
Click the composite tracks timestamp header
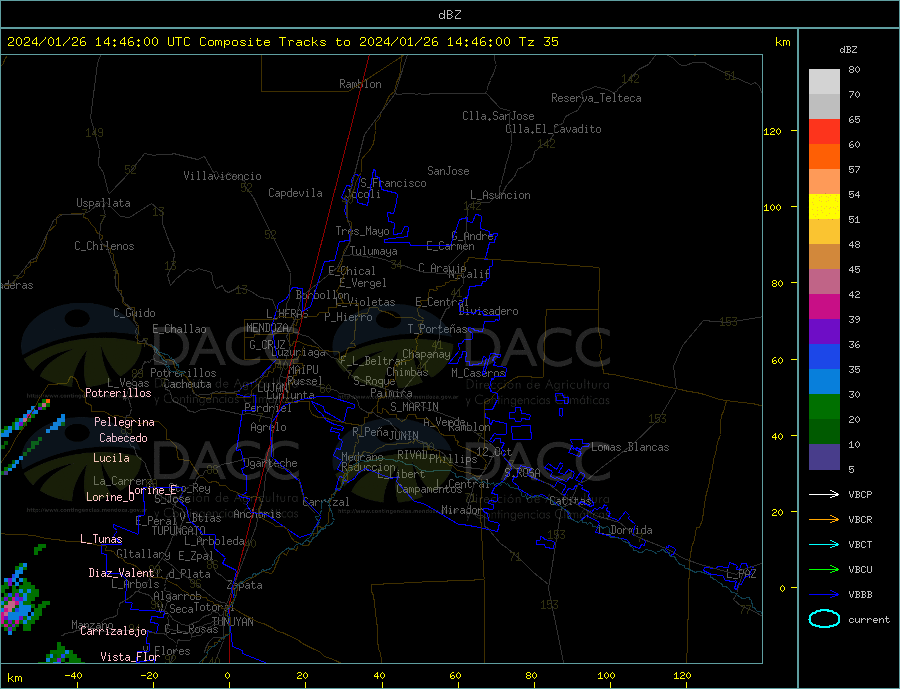coord(282,42)
